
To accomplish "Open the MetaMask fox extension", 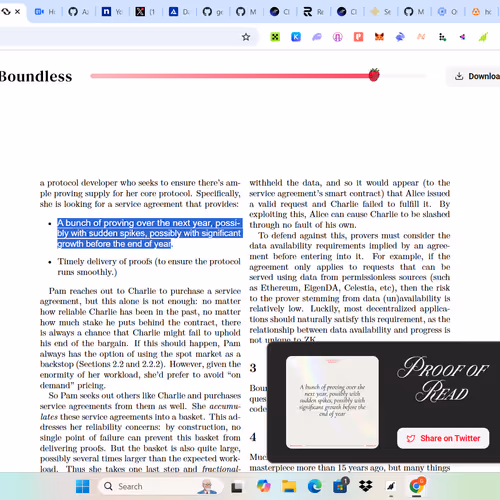I will (x=379, y=37).
